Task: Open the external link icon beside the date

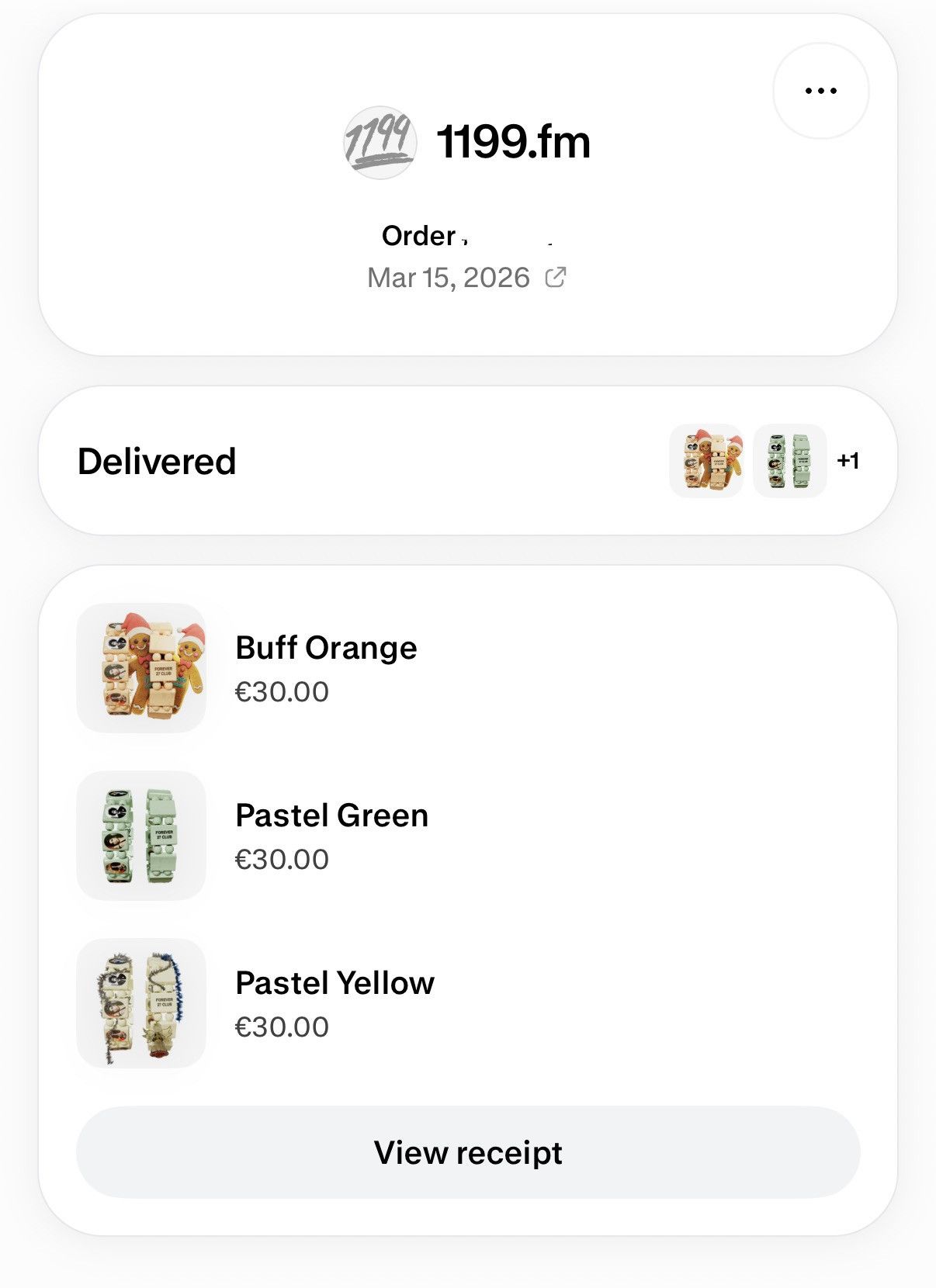Action: click(x=556, y=277)
